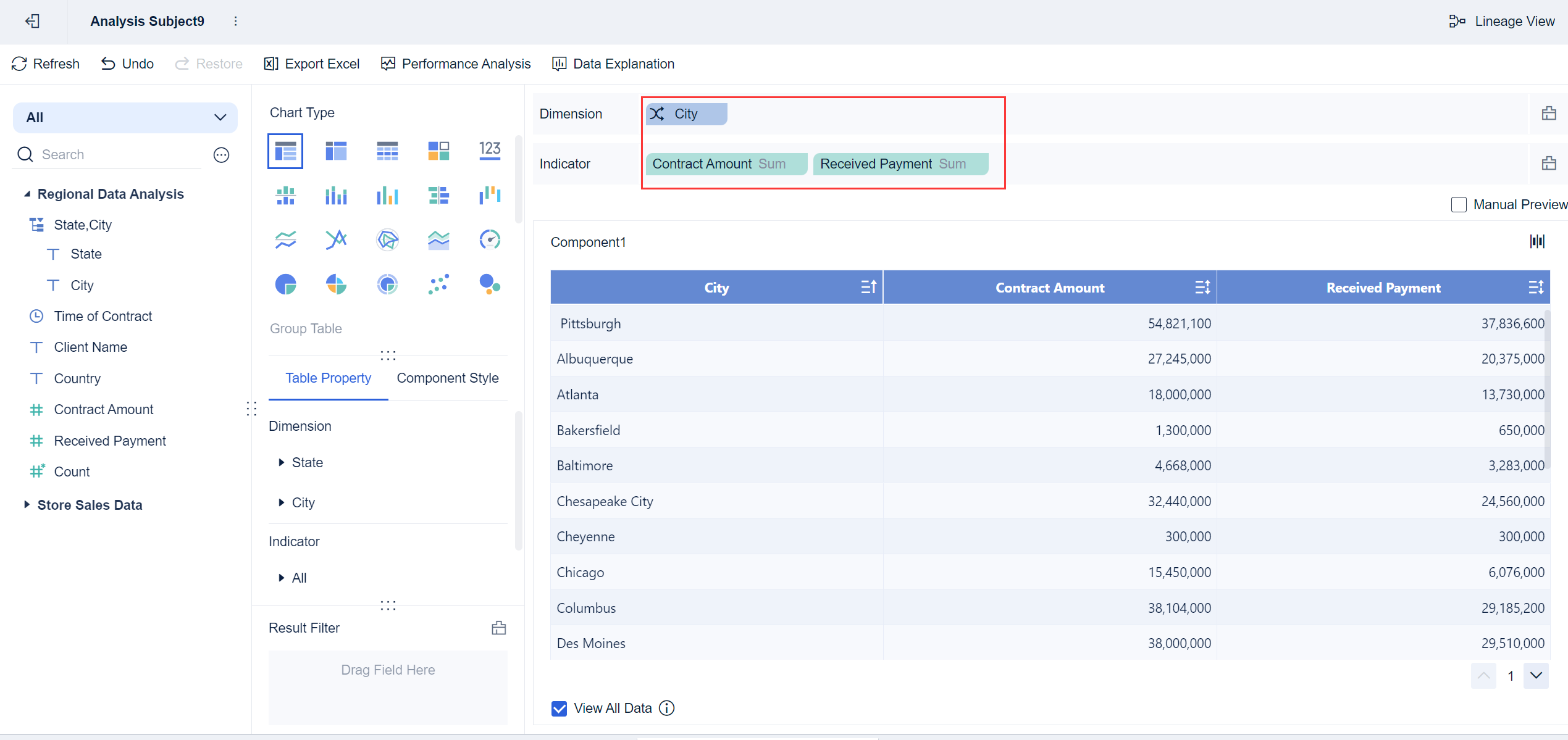The height and width of the screenshot is (740, 1568).
Task: Click the Contract Amount Sum indicator pill
Action: coord(726,164)
